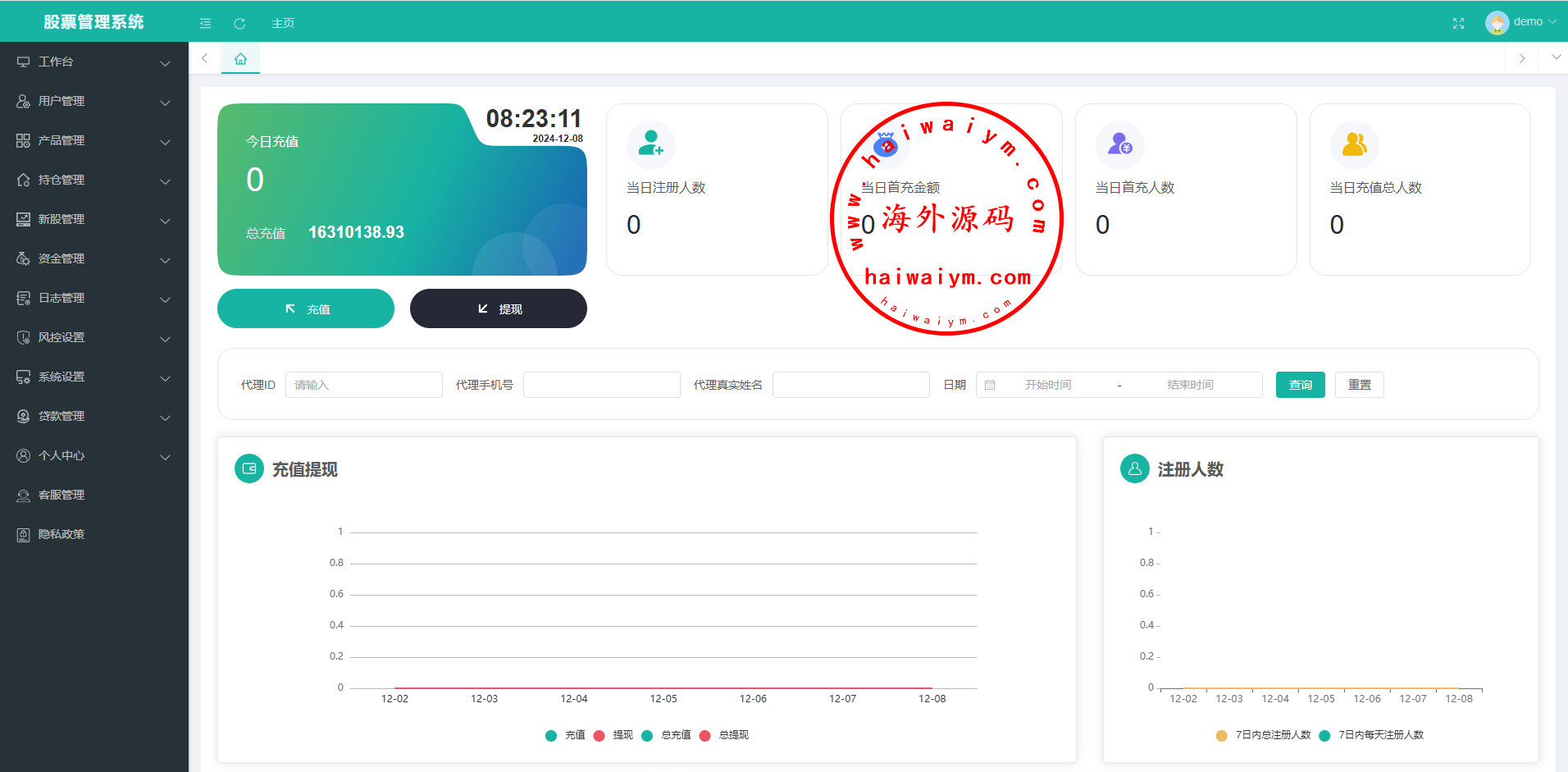This screenshot has width=1568, height=772.
Task: Expand the 资金管理 sidebar menu
Action: tap(93, 258)
